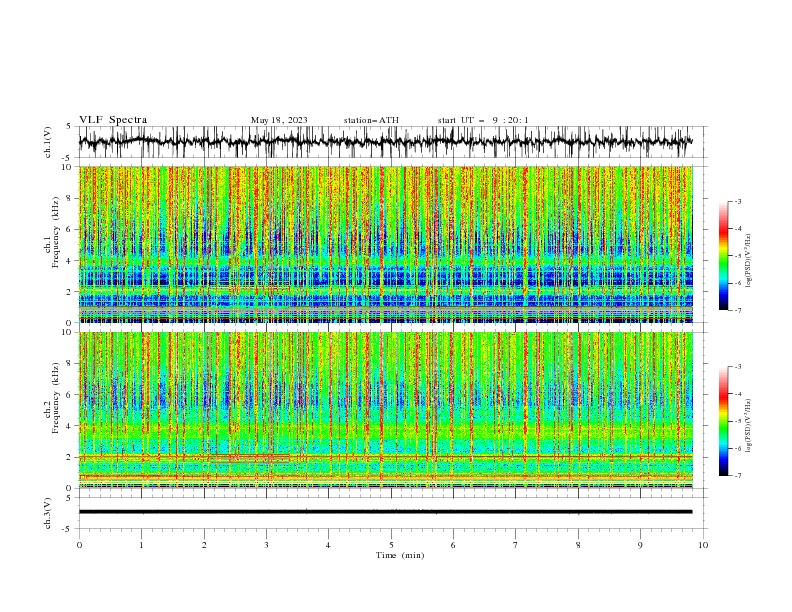
Task: Click the black ch.3 voltage trace
Action: point(385,512)
